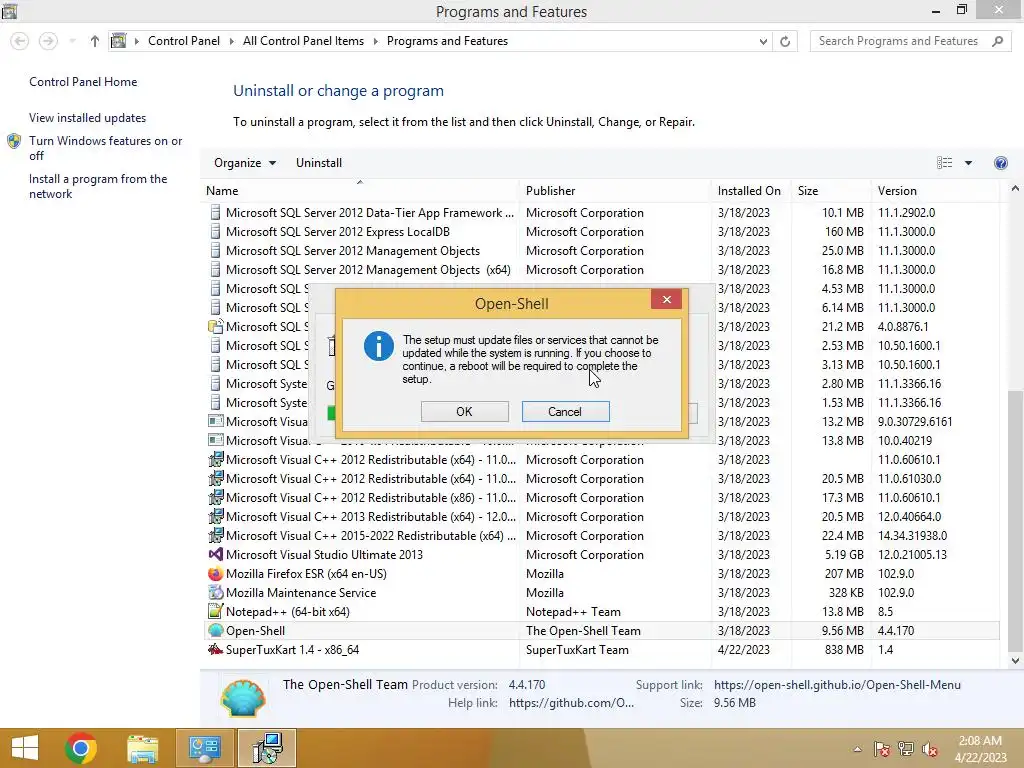1024x768 pixels.
Task: Open Turn Windows features on or off
Action: pos(105,148)
